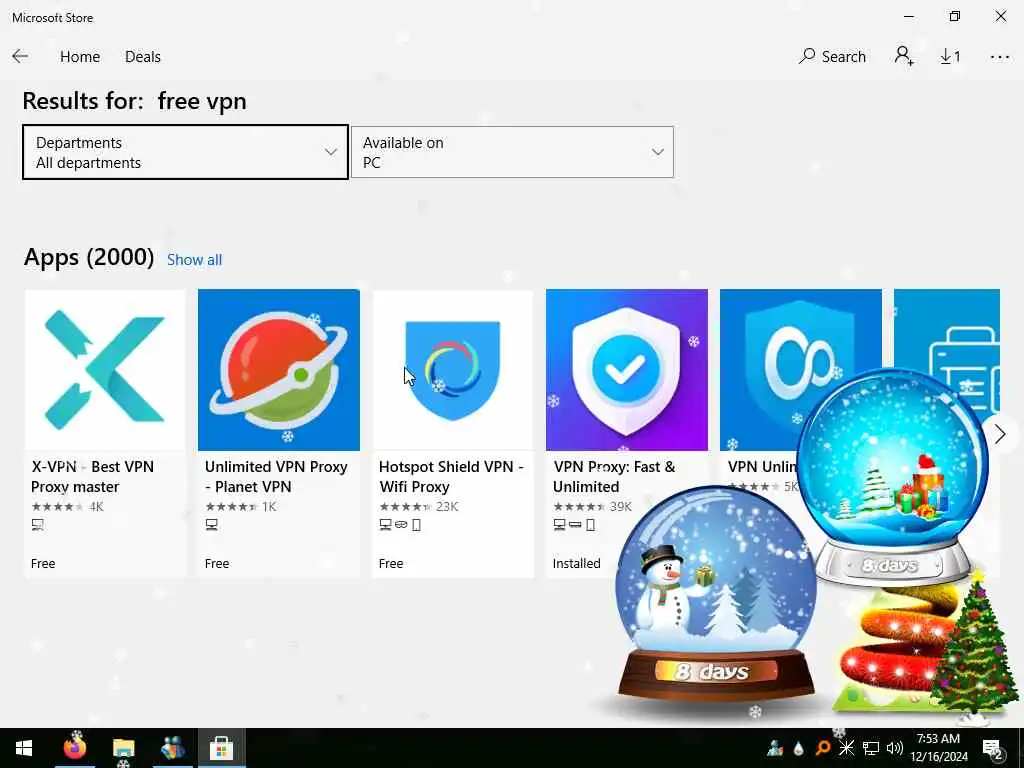Viewport: 1024px width, 768px height.
Task: Open the network tray icon
Action: [x=871, y=748]
